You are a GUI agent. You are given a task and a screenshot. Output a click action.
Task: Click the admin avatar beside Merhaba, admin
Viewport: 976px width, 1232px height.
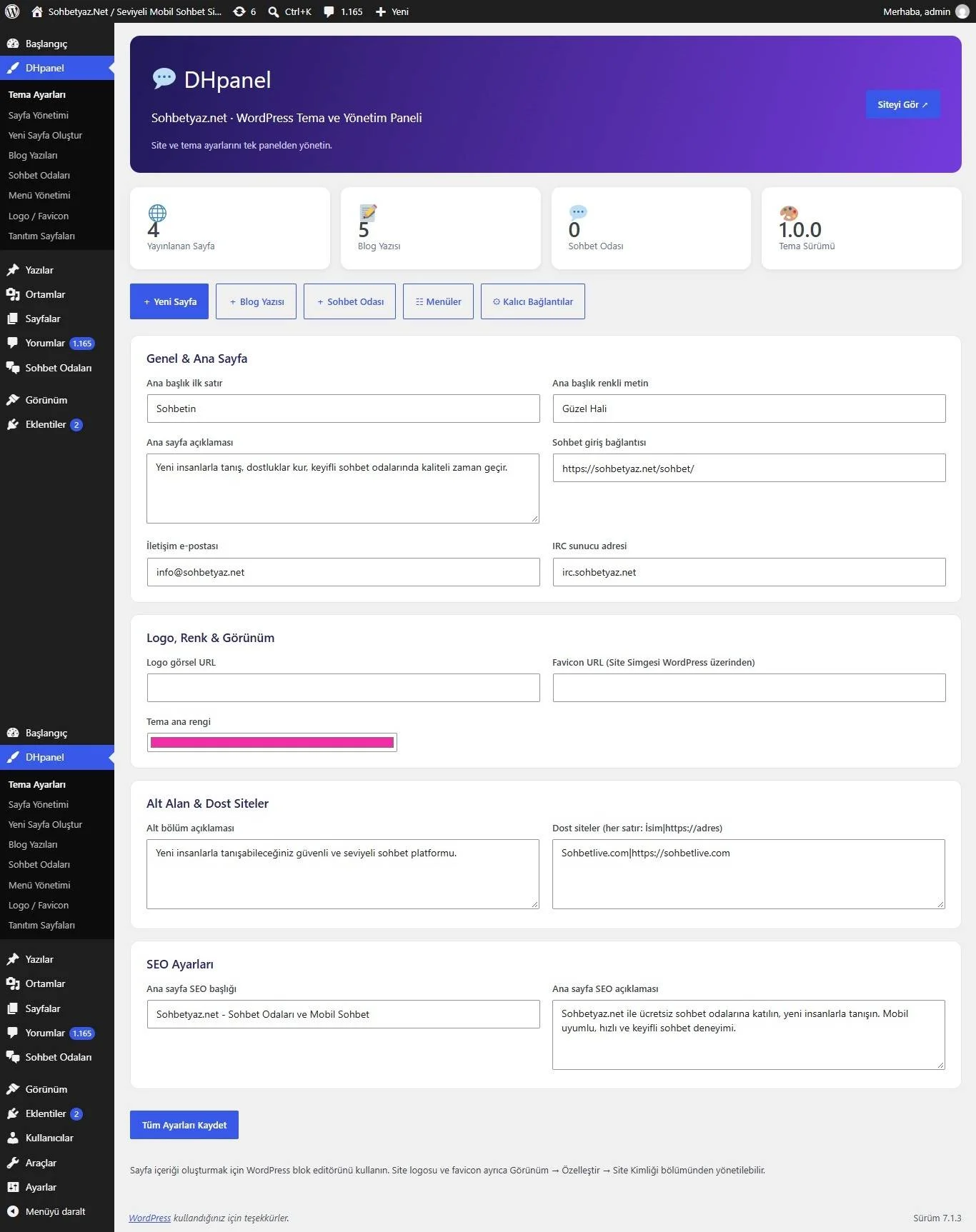[962, 11]
